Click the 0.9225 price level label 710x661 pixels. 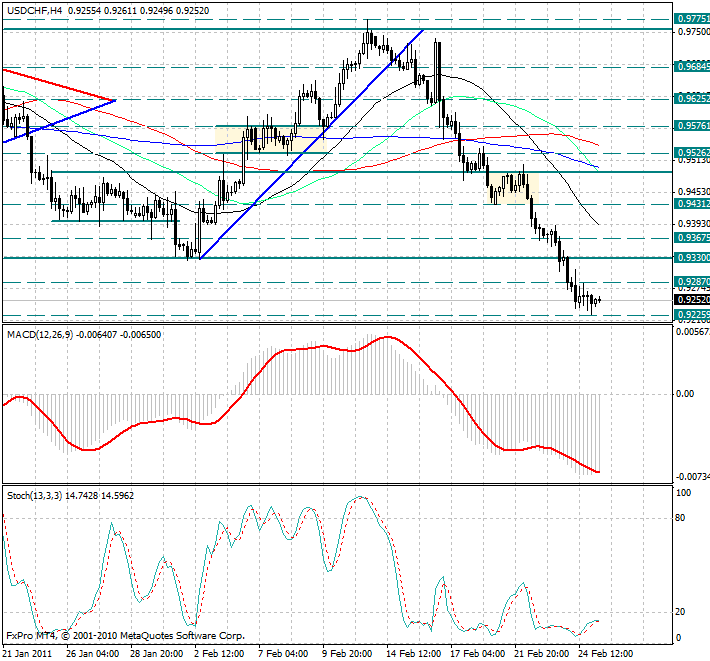tap(692, 315)
